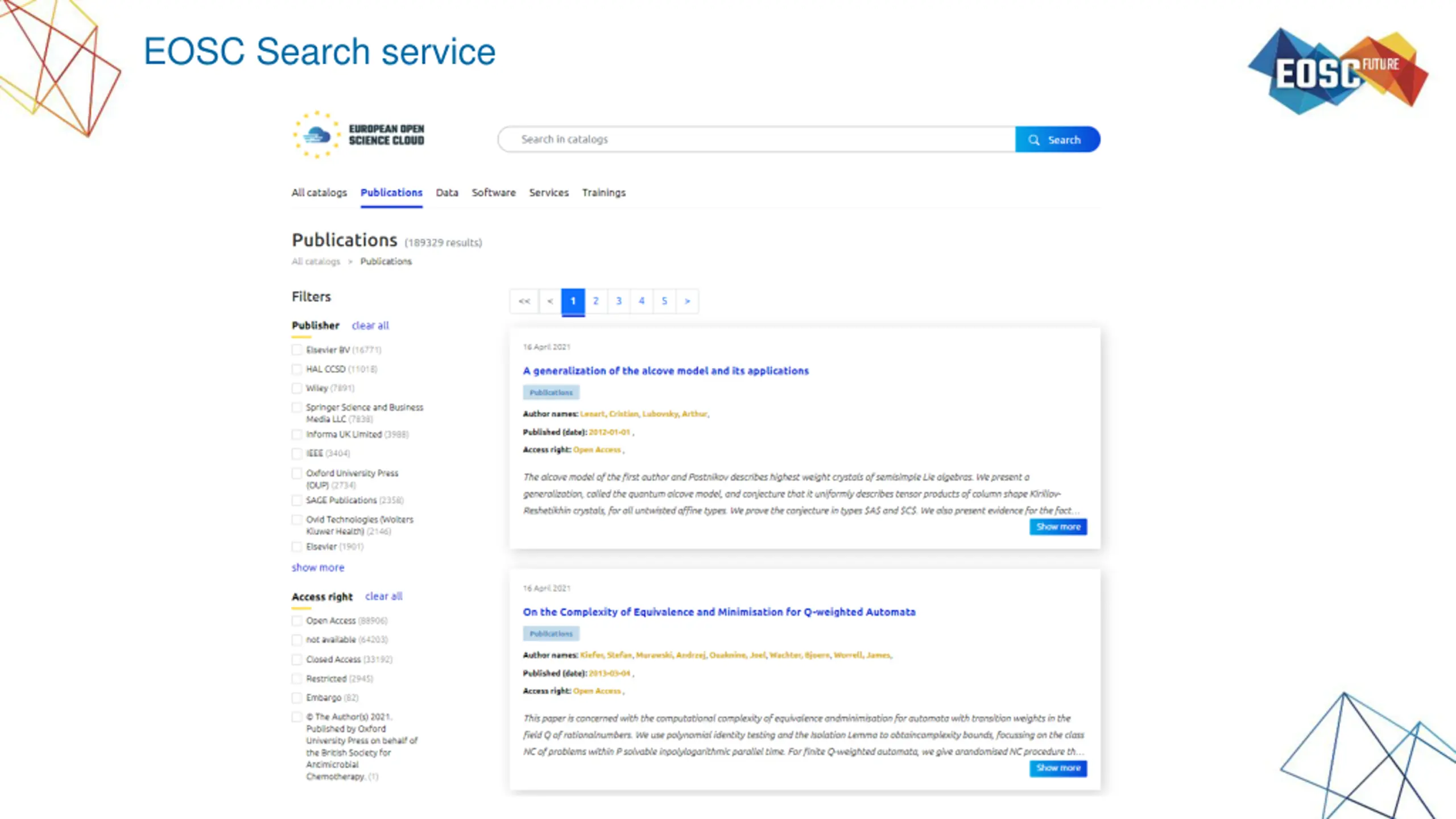This screenshot has height=819, width=1456.
Task: Jump to results page 3
Action: point(619,301)
